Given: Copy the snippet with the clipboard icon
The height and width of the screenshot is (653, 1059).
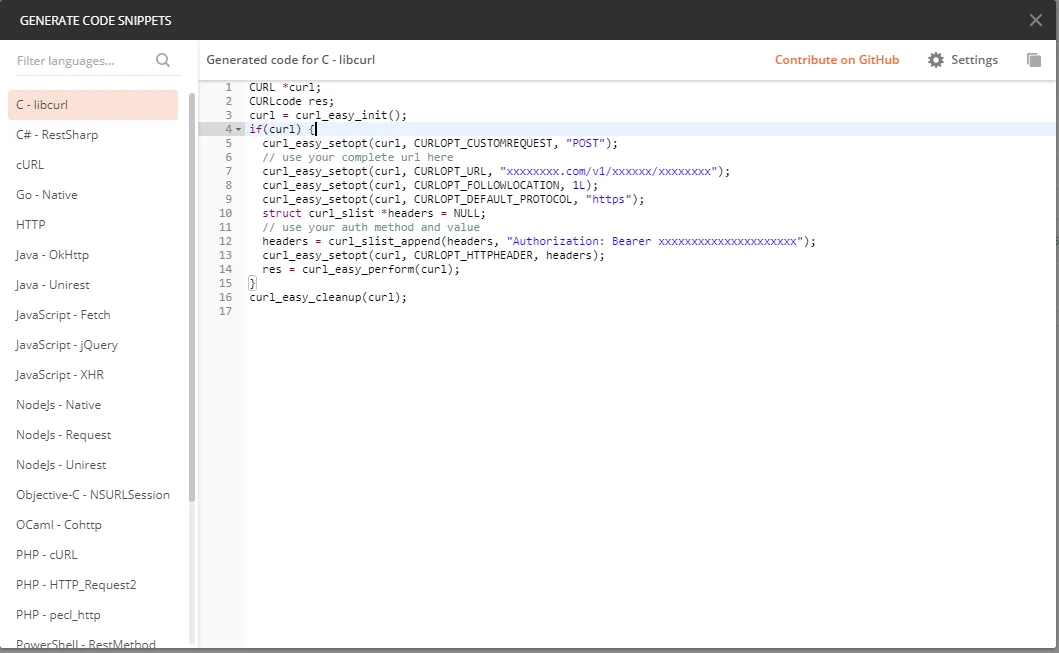Looking at the screenshot, I should (1033, 60).
